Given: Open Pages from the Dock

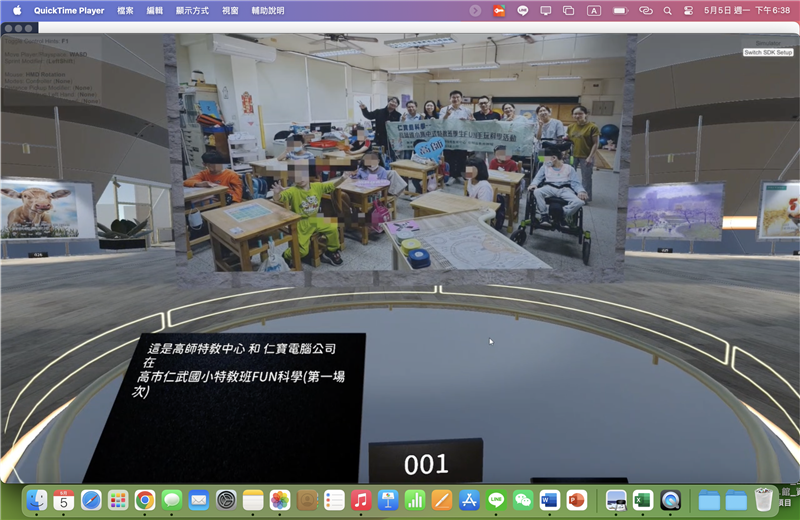Looking at the screenshot, I should tap(442, 500).
